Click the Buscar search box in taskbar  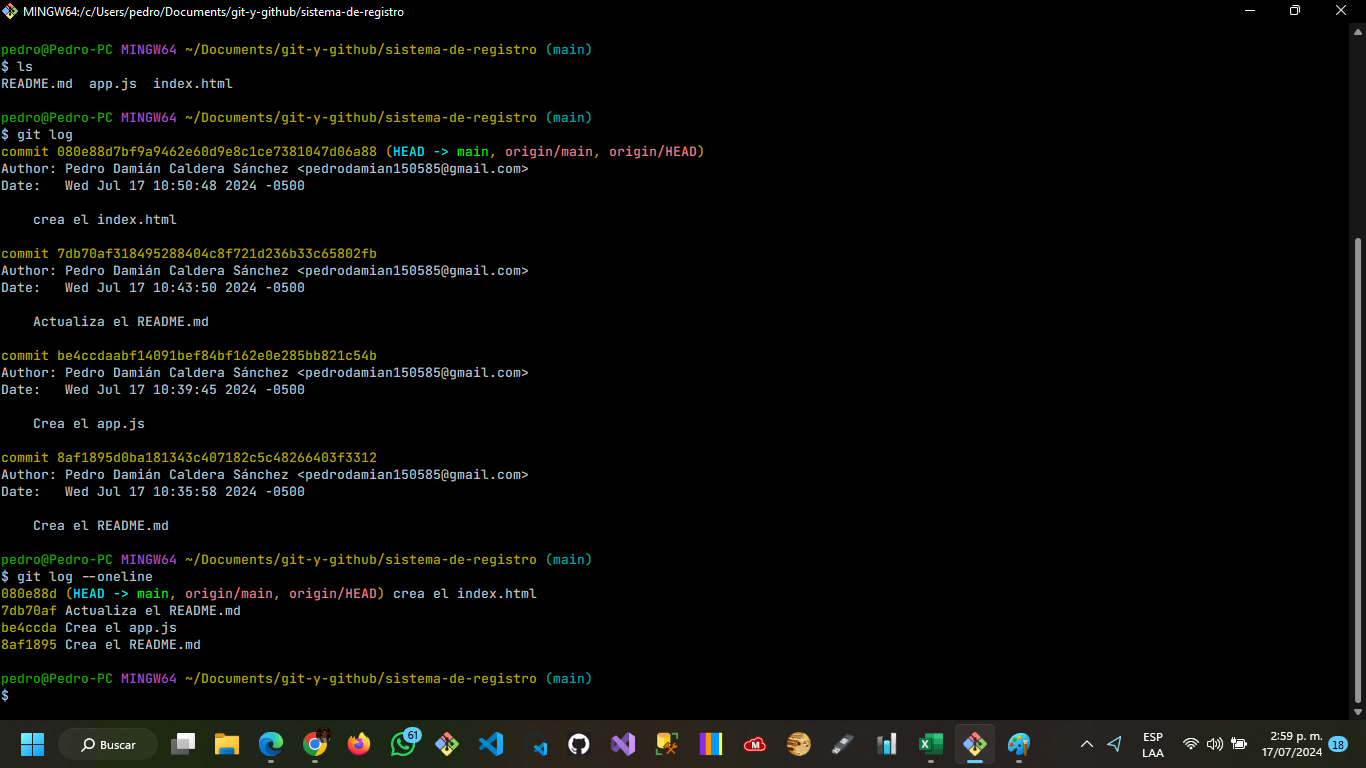[x=108, y=744]
